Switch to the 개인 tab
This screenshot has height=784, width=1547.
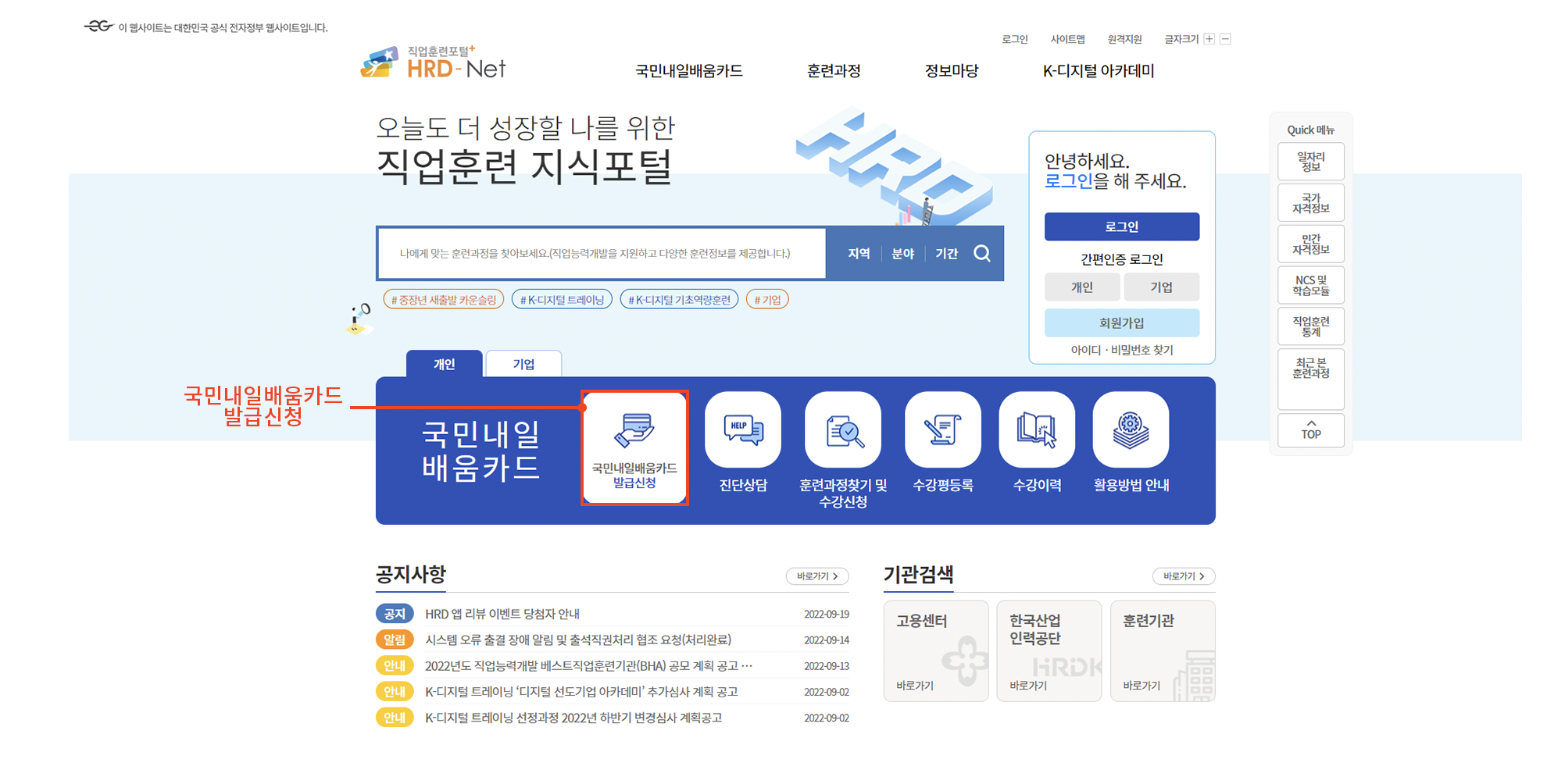pyautogui.click(x=445, y=364)
